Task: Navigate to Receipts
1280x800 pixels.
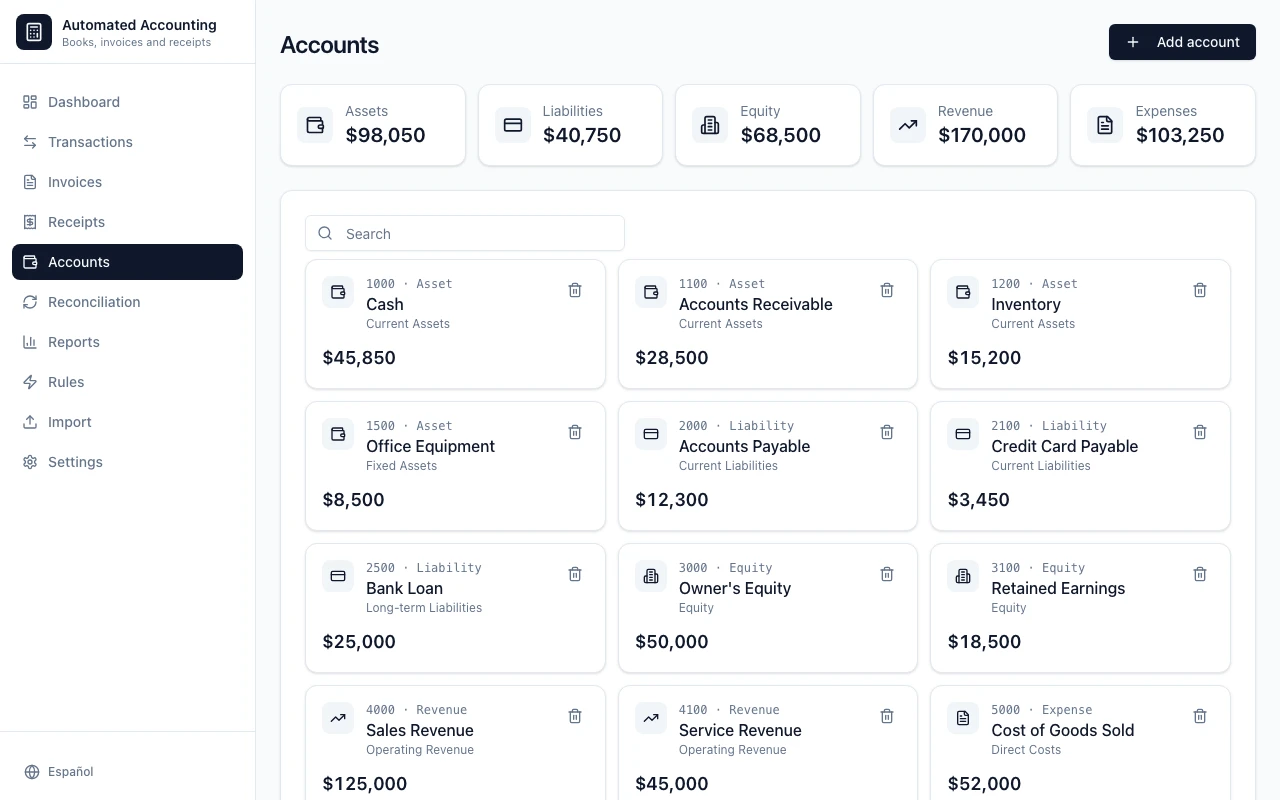Action: (x=127, y=222)
